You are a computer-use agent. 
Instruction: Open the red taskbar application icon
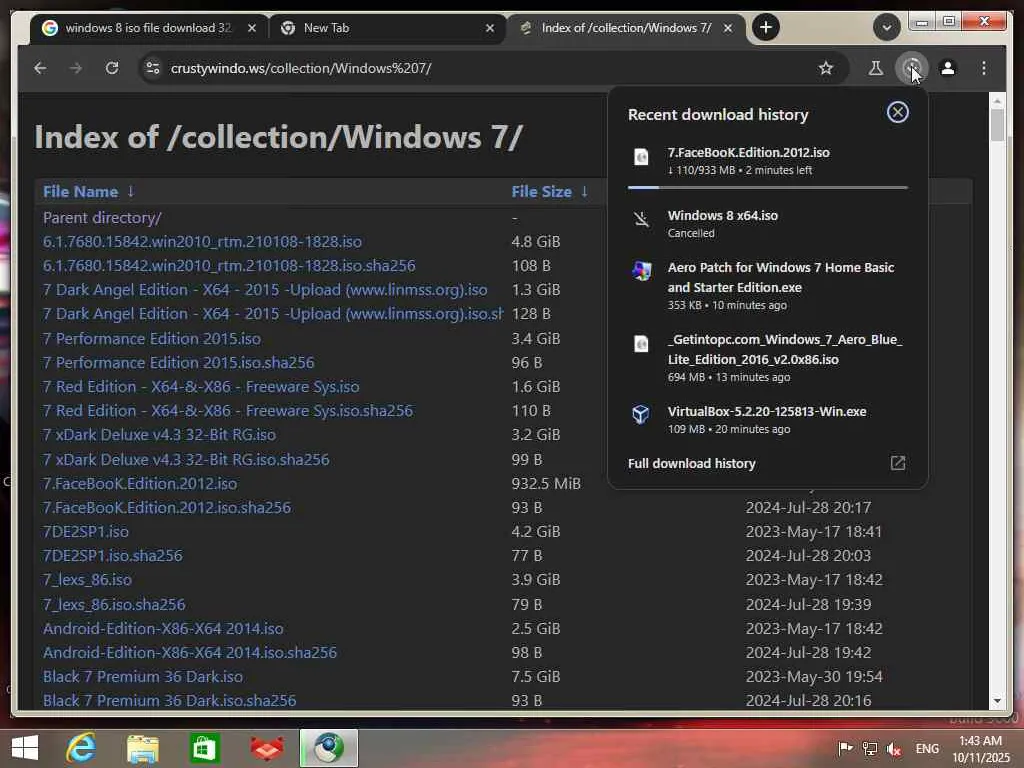[266, 748]
